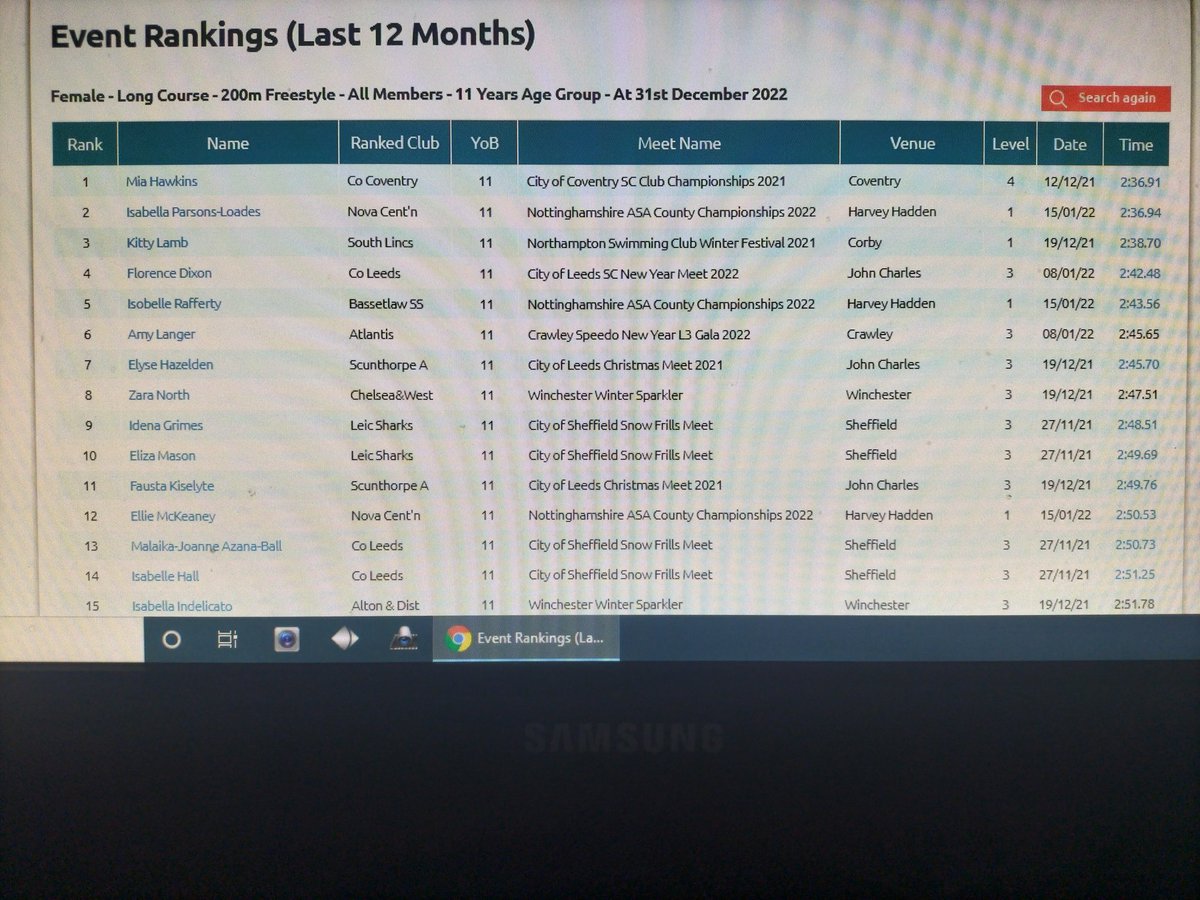Click the 2:51.78 time link
Image resolution: width=1200 pixels, height=900 pixels.
tap(1134, 605)
